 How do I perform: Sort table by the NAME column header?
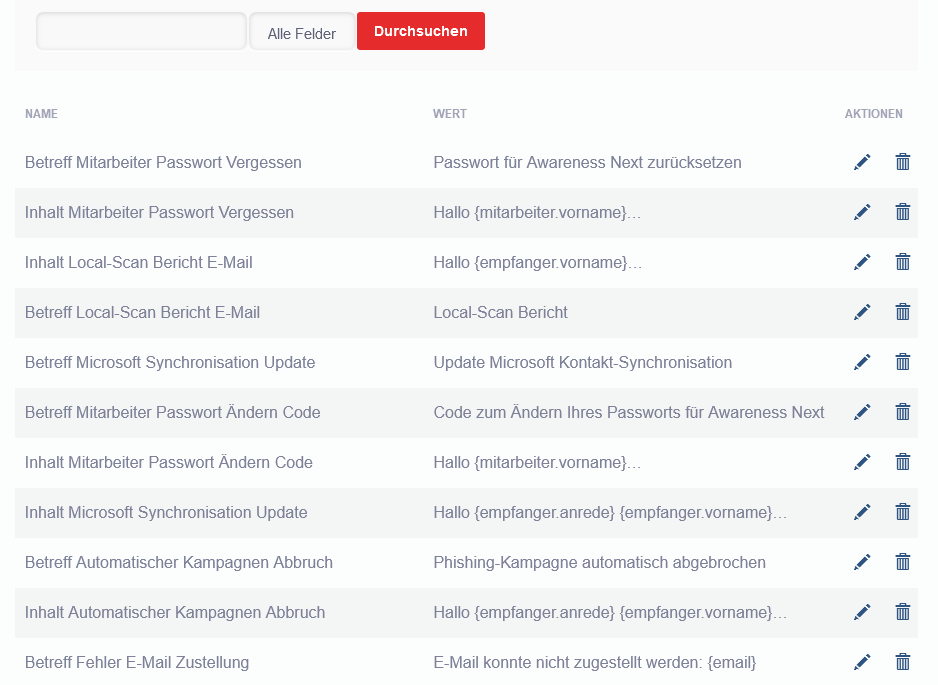tap(41, 114)
